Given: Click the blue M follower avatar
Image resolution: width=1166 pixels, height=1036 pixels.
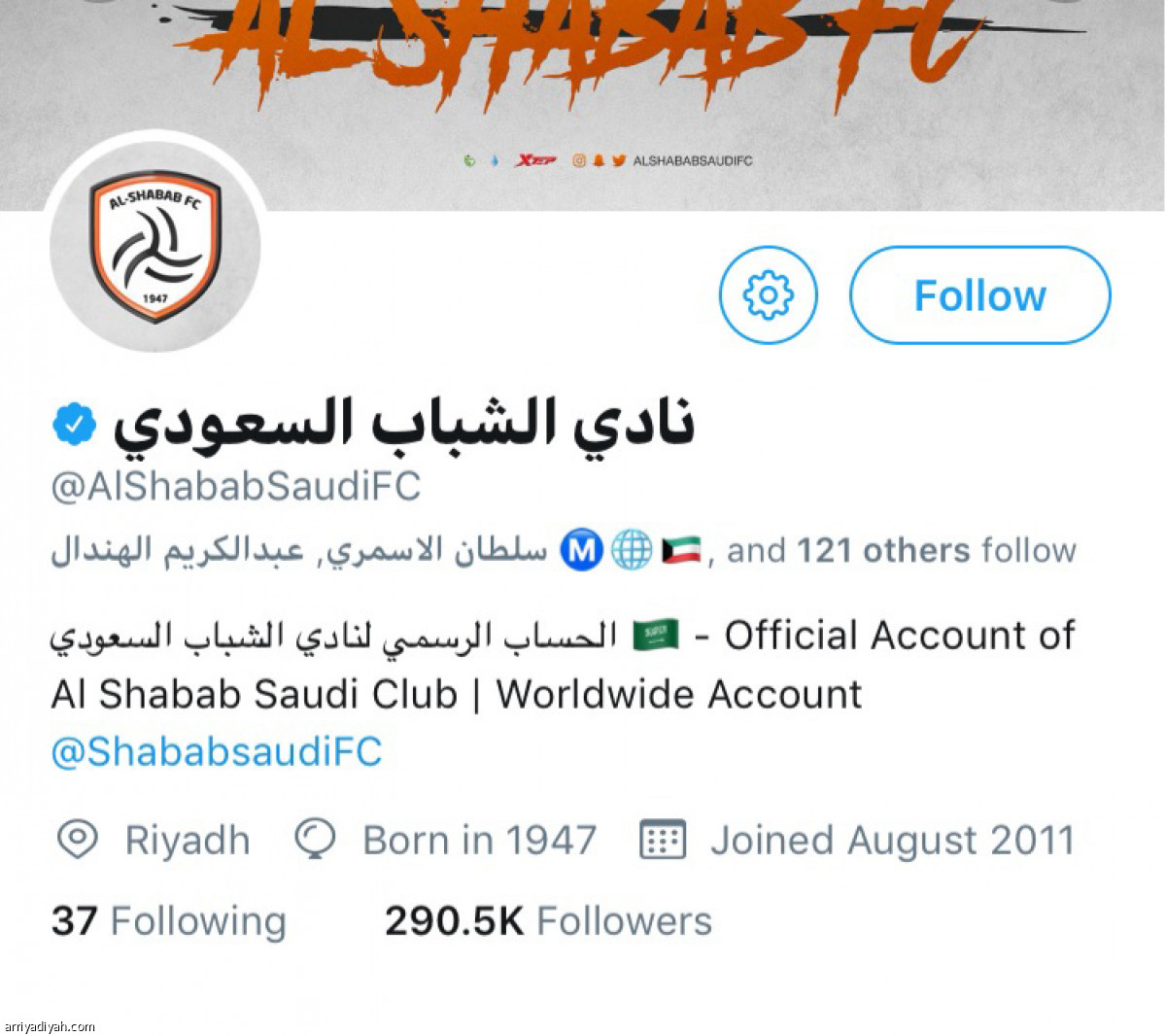Looking at the screenshot, I should pos(582,550).
